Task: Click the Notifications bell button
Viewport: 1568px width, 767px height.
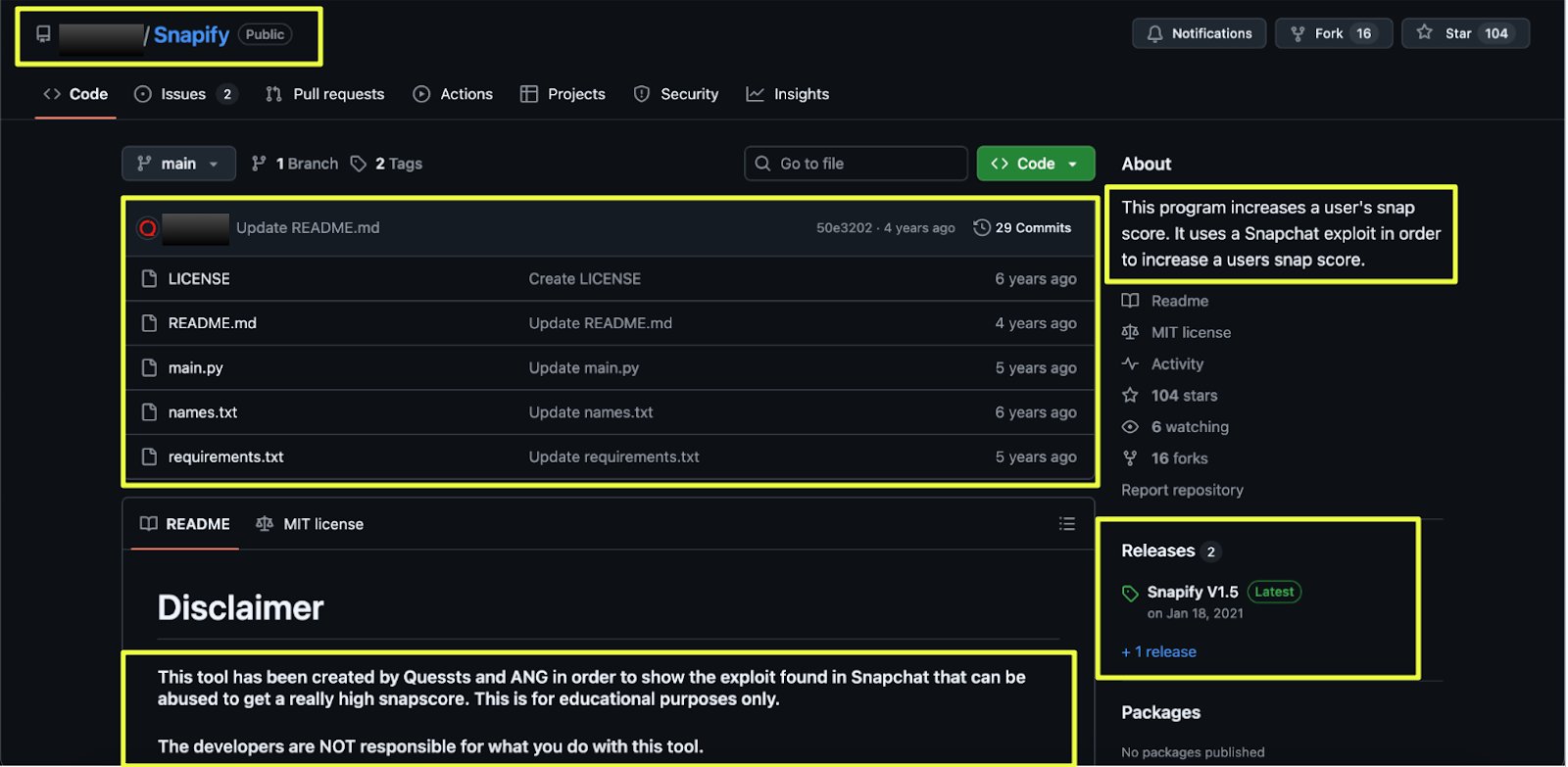Action: [x=1199, y=33]
